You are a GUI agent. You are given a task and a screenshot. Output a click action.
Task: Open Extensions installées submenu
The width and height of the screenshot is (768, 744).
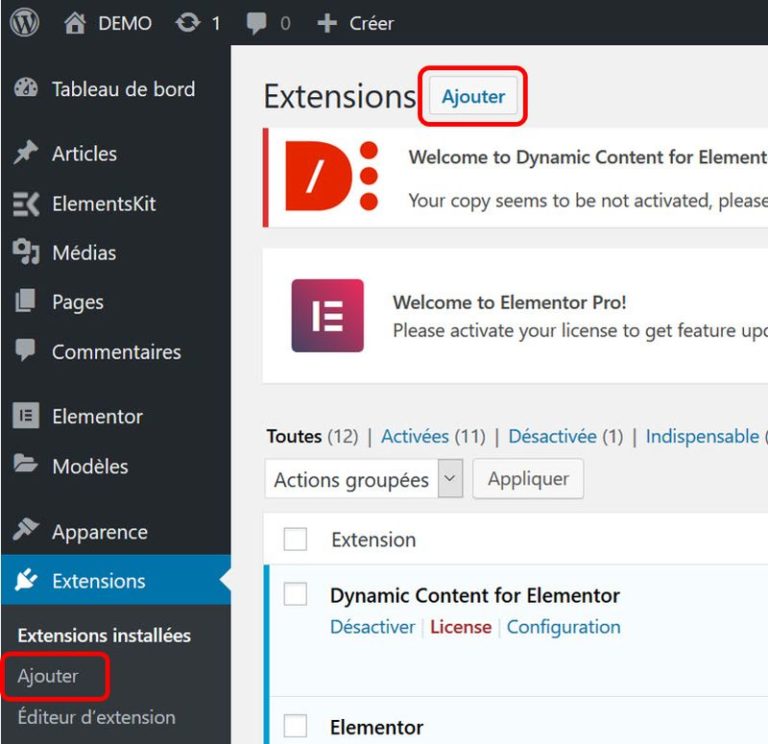[104, 635]
